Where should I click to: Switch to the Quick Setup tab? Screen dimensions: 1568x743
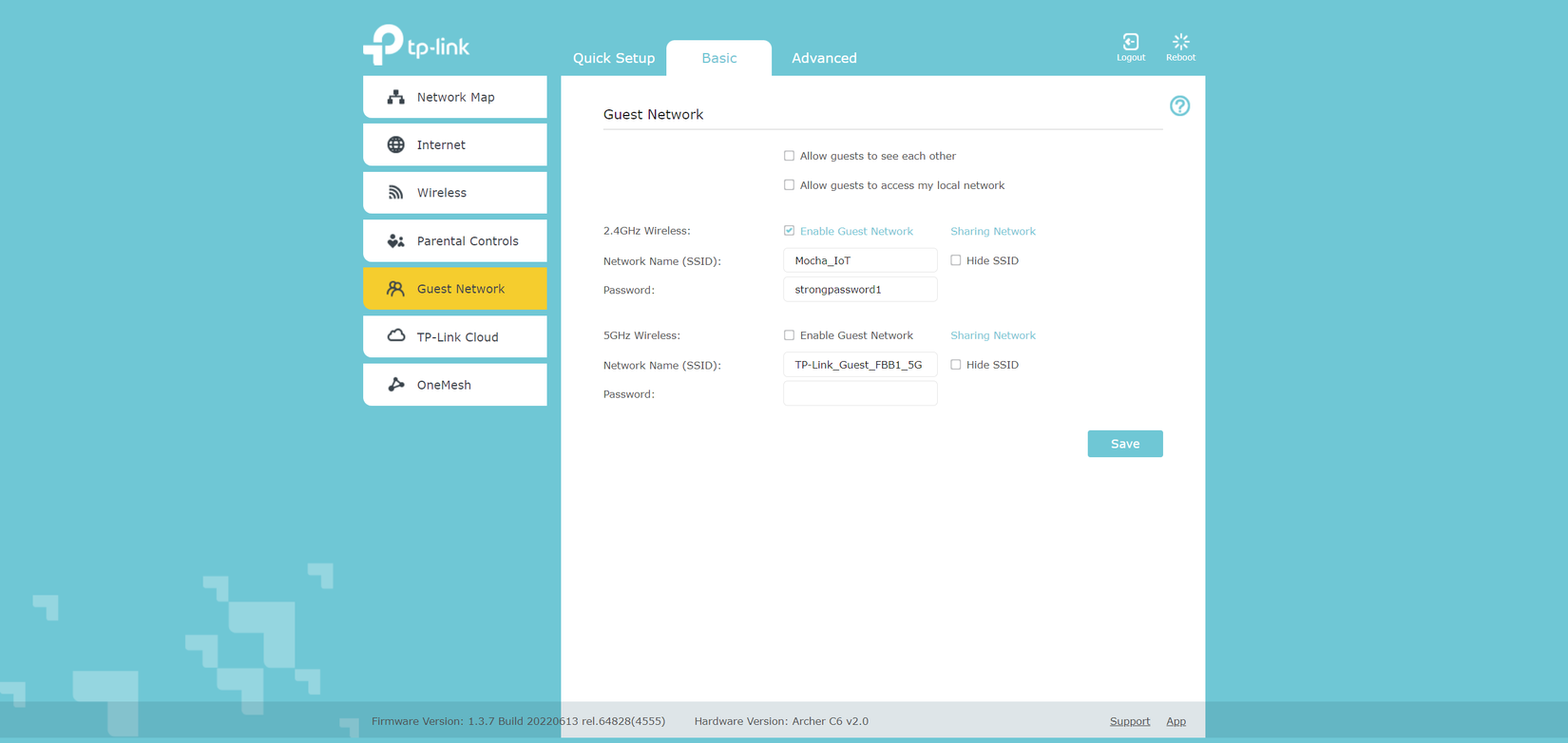pyautogui.click(x=614, y=58)
